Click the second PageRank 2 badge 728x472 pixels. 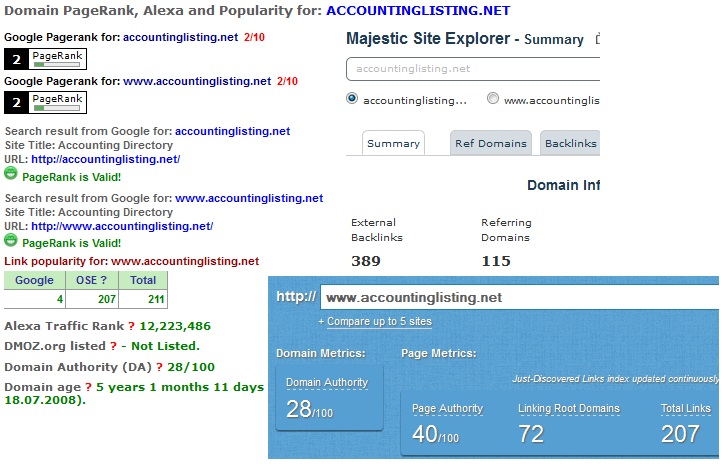click(46, 102)
